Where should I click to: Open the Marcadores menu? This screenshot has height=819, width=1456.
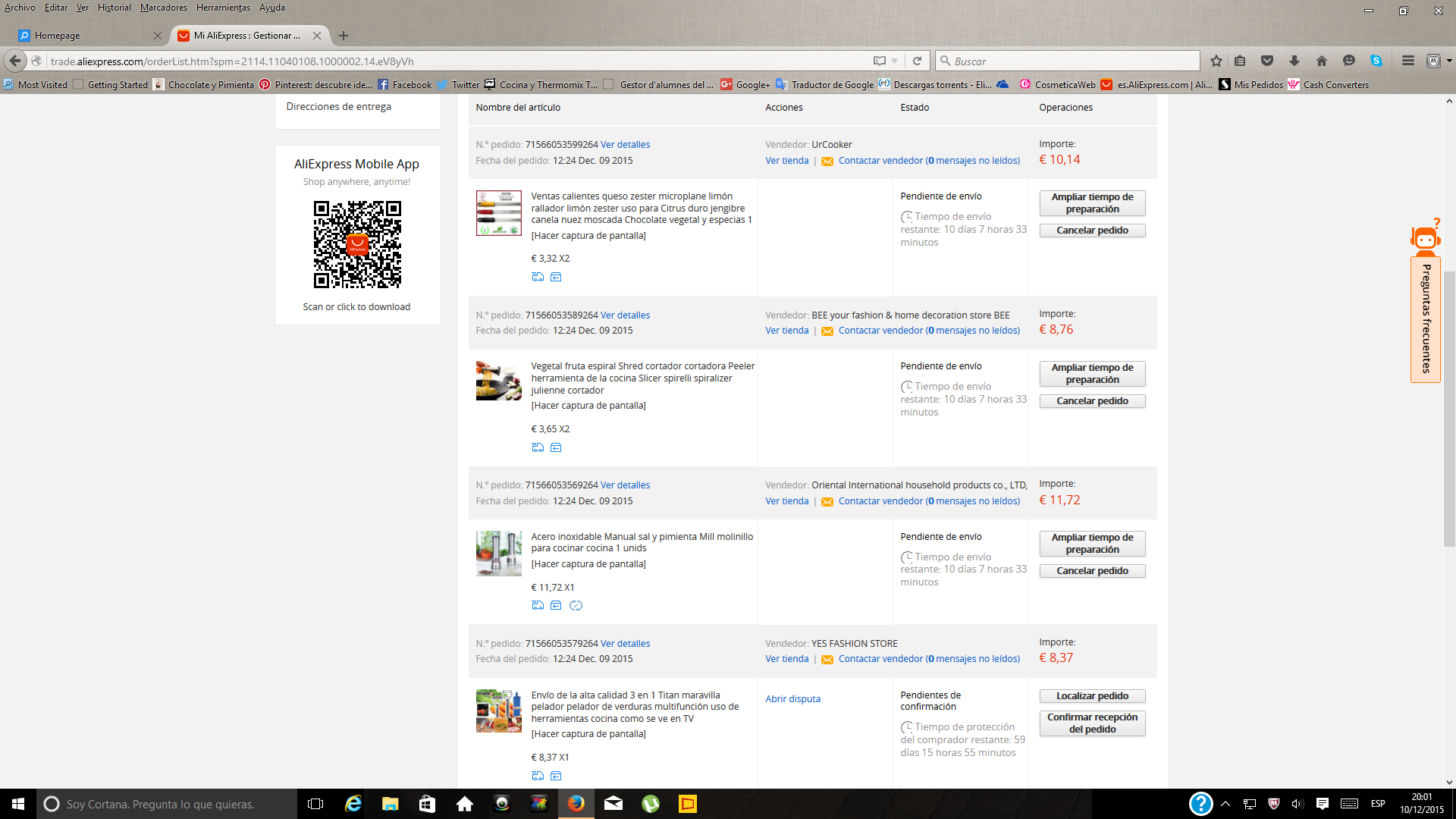click(x=163, y=8)
